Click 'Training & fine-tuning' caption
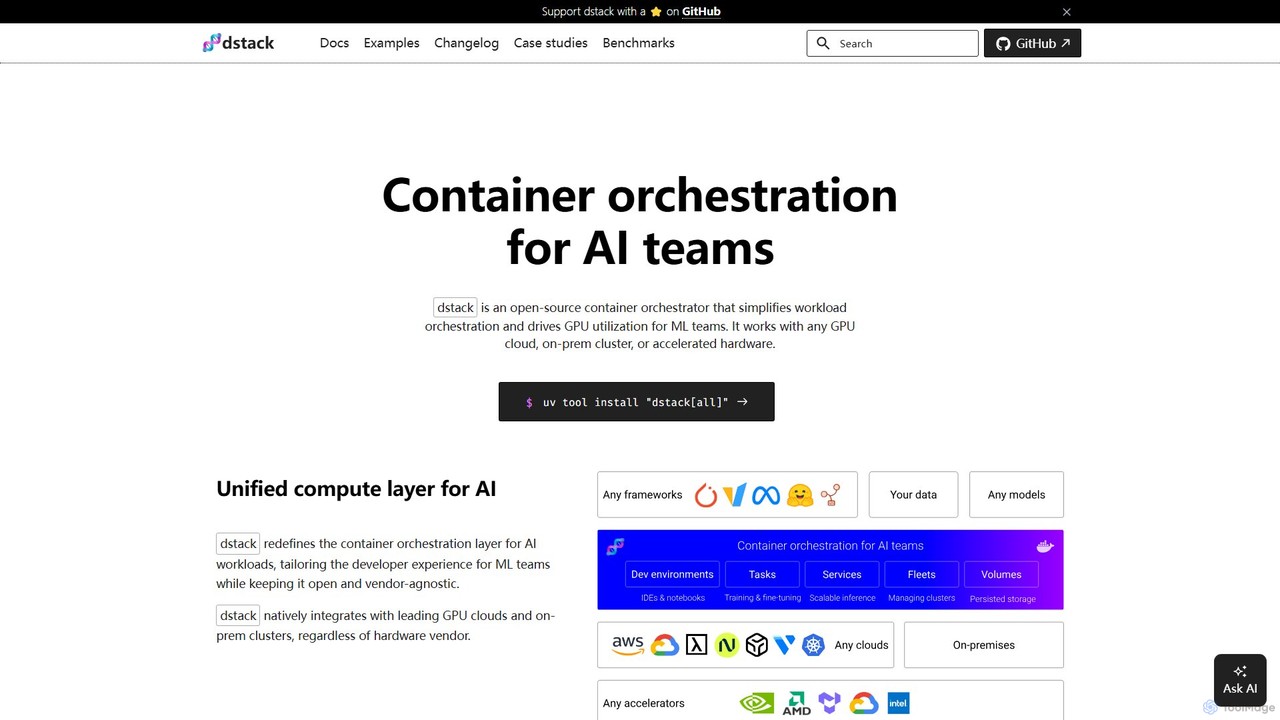 pyautogui.click(x=763, y=598)
